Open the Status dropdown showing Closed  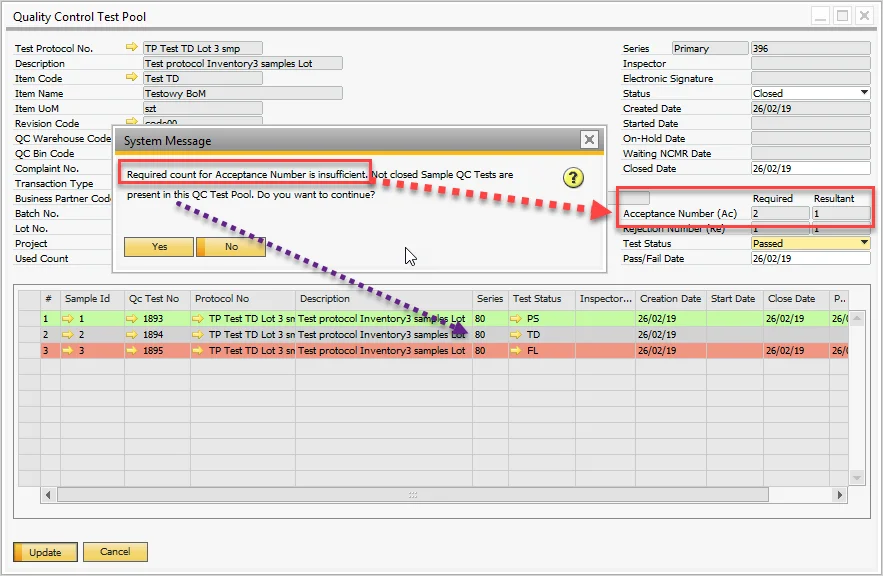864,93
